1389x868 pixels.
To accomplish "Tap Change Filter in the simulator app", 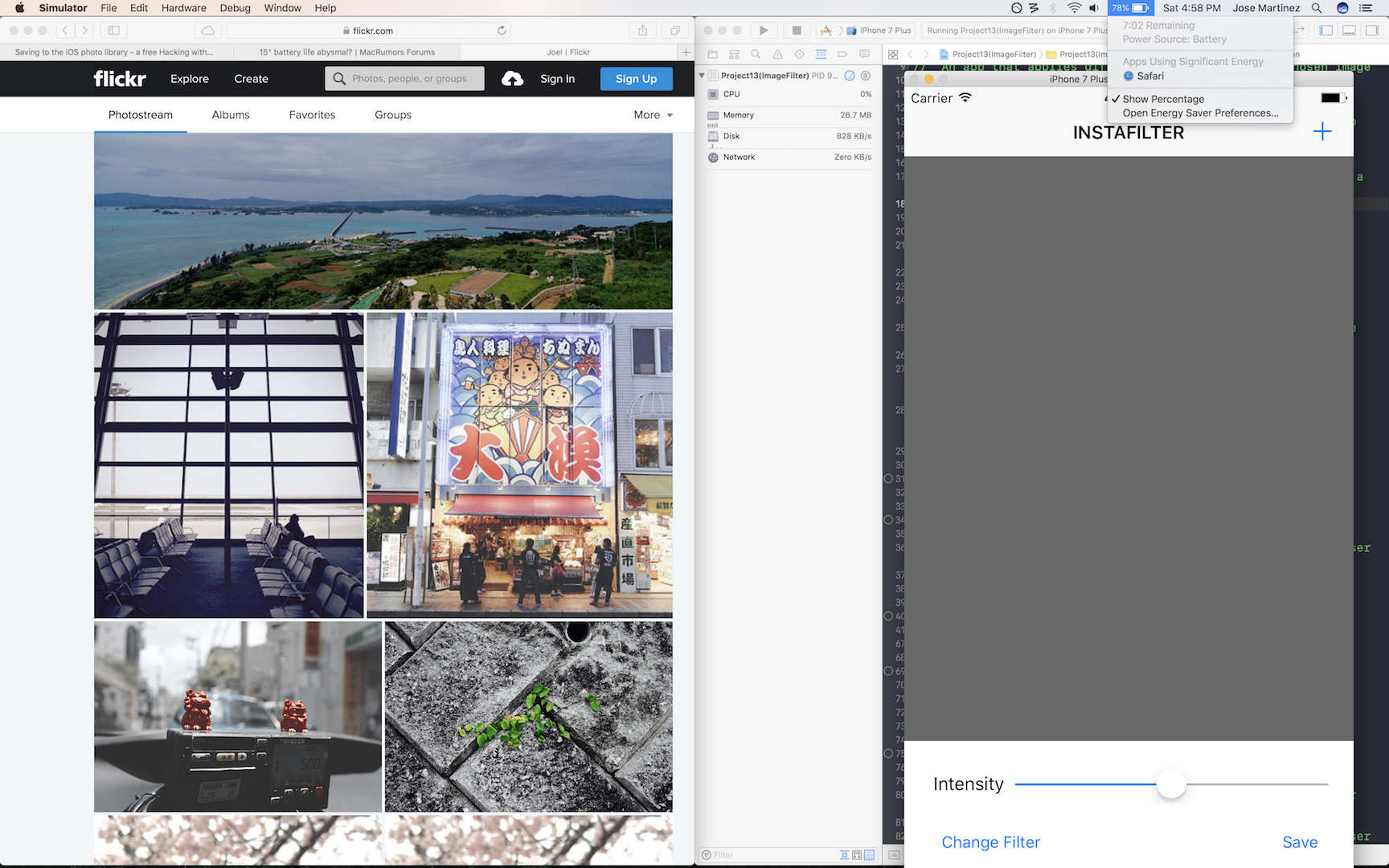I will (x=990, y=842).
